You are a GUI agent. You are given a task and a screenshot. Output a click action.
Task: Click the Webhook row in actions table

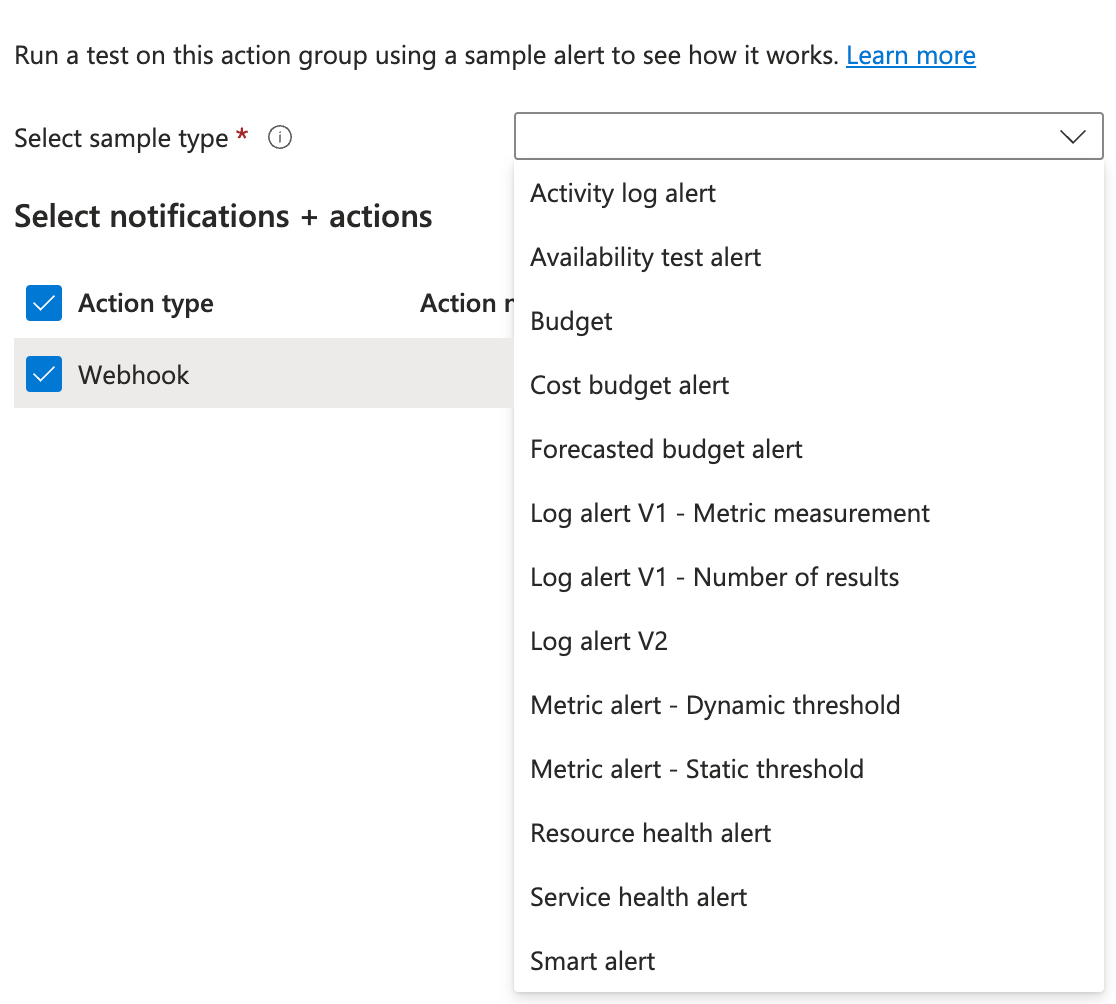[250, 374]
